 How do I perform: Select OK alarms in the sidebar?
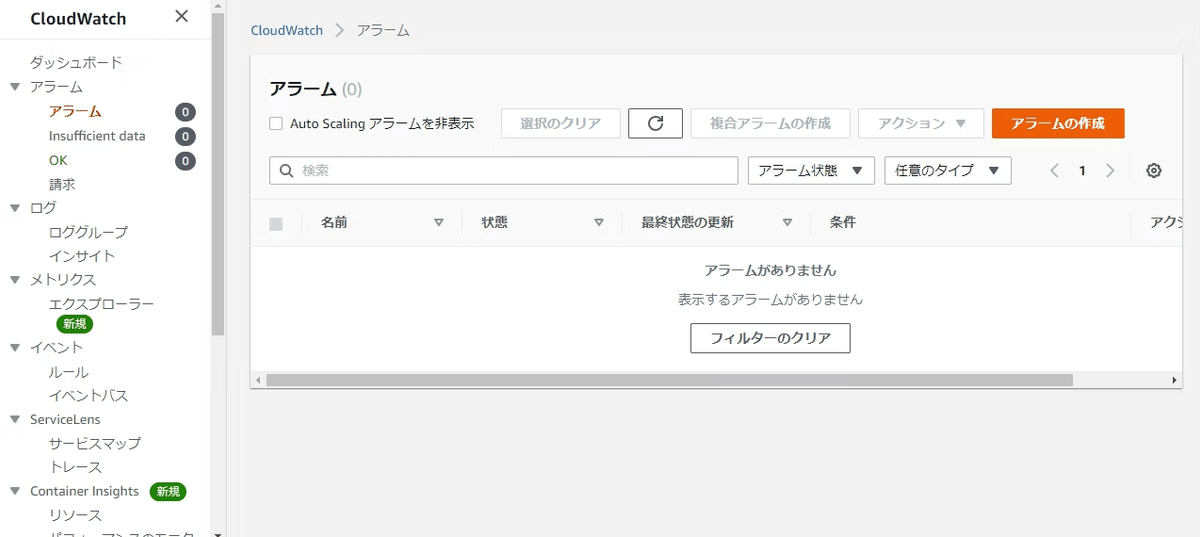pos(58,160)
